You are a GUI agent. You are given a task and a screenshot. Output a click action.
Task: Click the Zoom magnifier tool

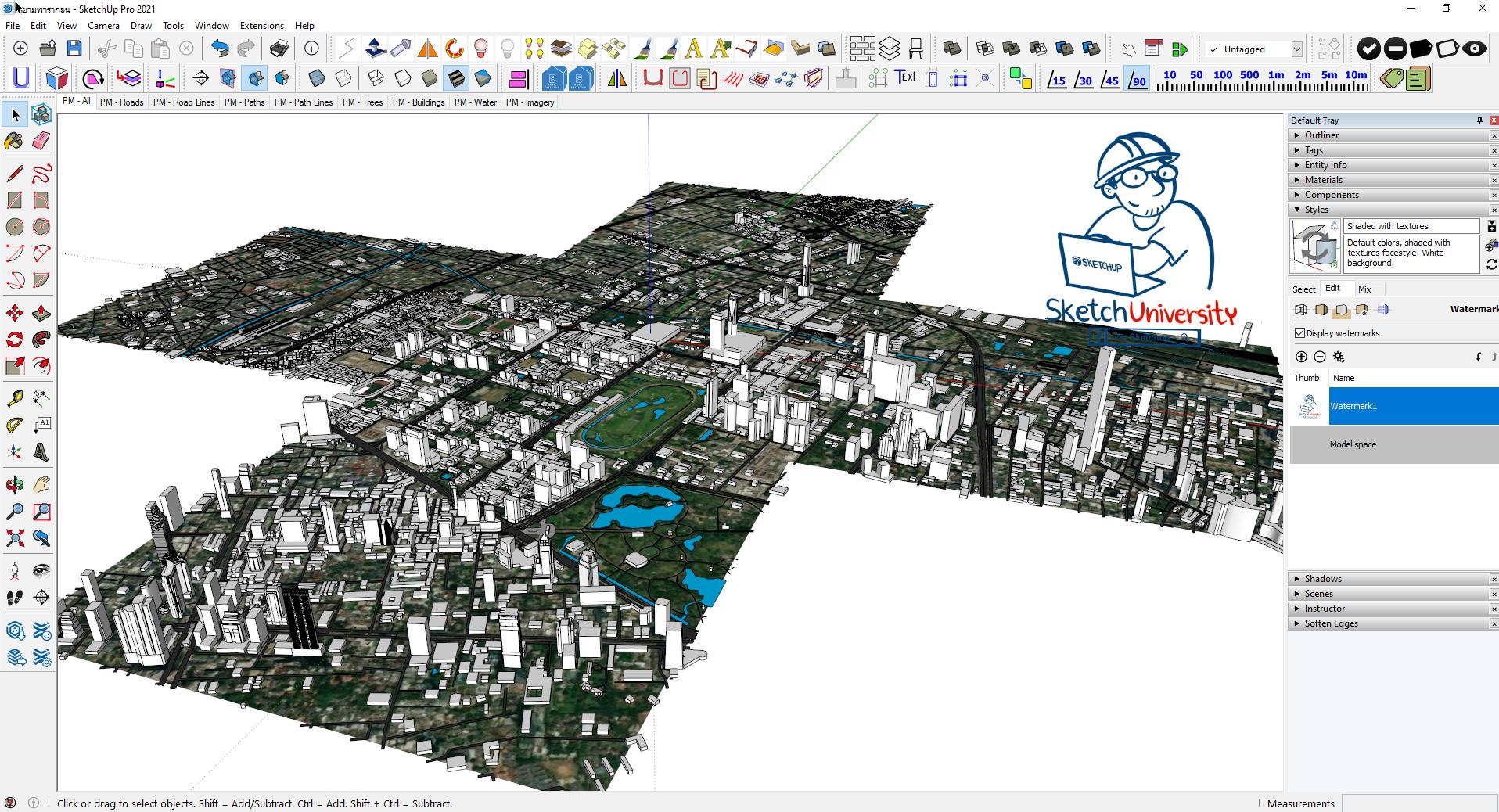(x=15, y=512)
